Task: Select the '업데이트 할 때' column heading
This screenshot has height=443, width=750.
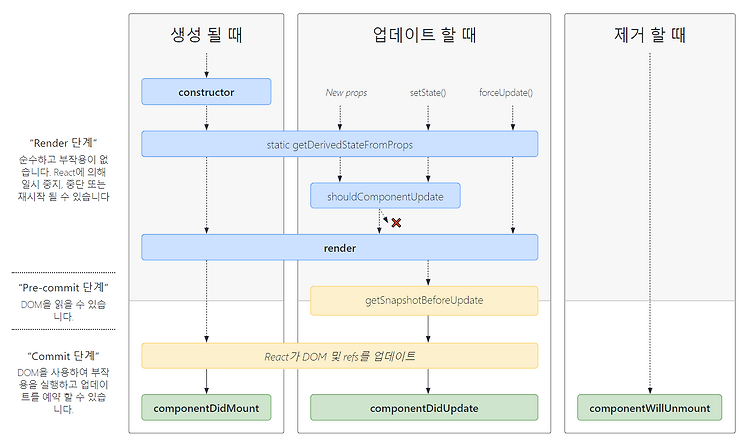Action: coord(424,34)
